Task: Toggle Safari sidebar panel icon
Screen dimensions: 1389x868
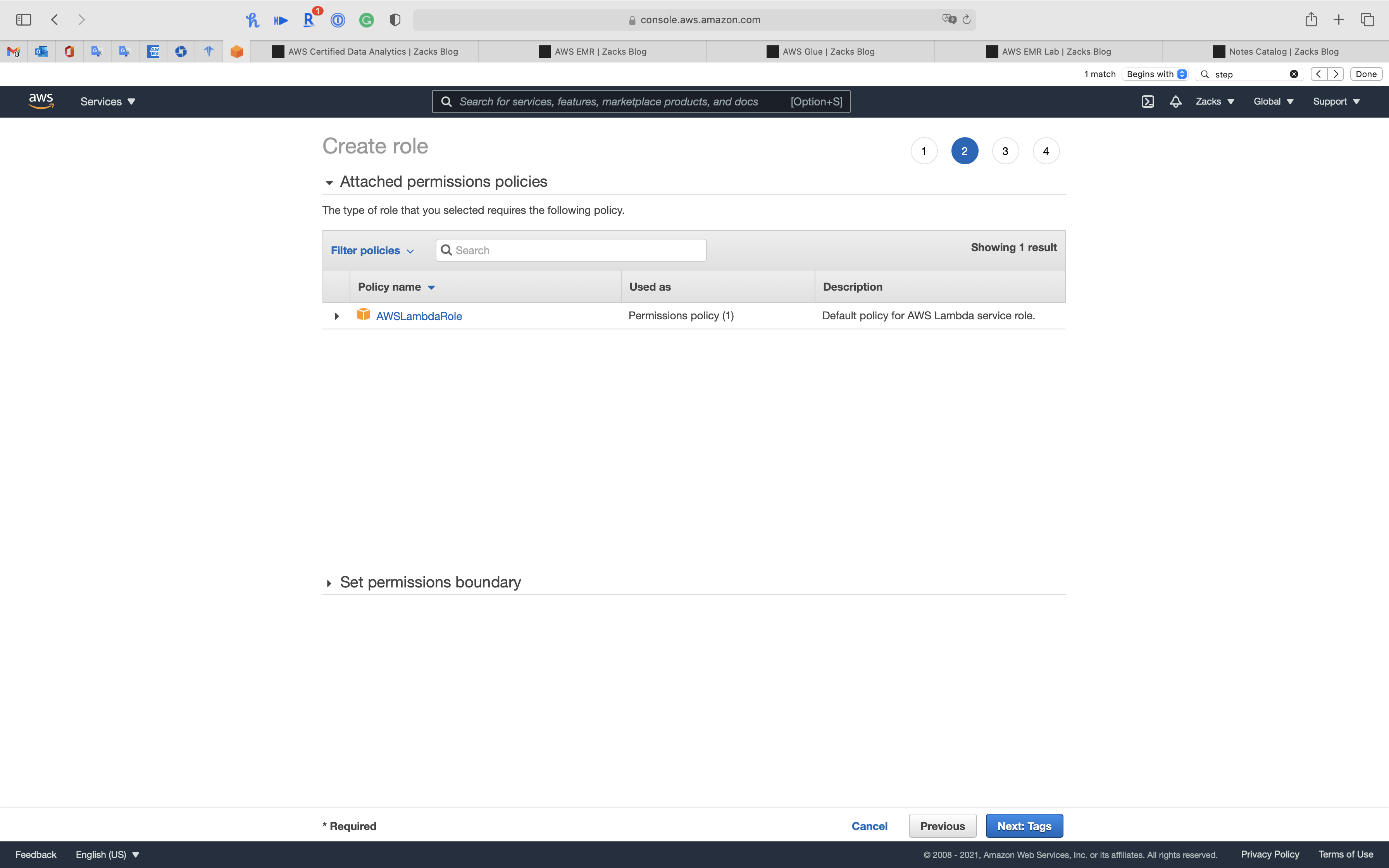Action: (x=24, y=19)
